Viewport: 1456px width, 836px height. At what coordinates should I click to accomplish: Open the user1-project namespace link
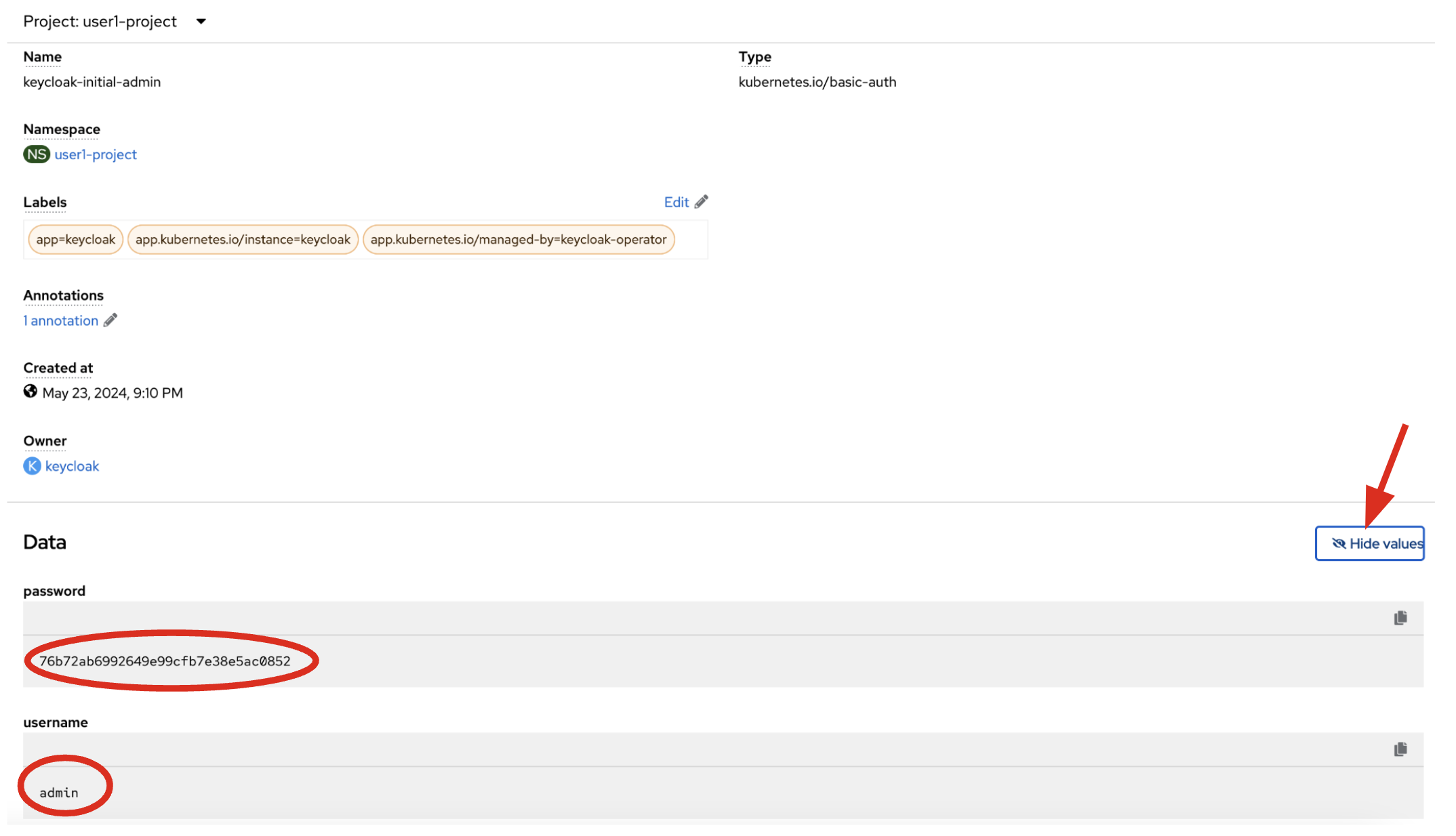pyautogui.click(x=96, y=154)
